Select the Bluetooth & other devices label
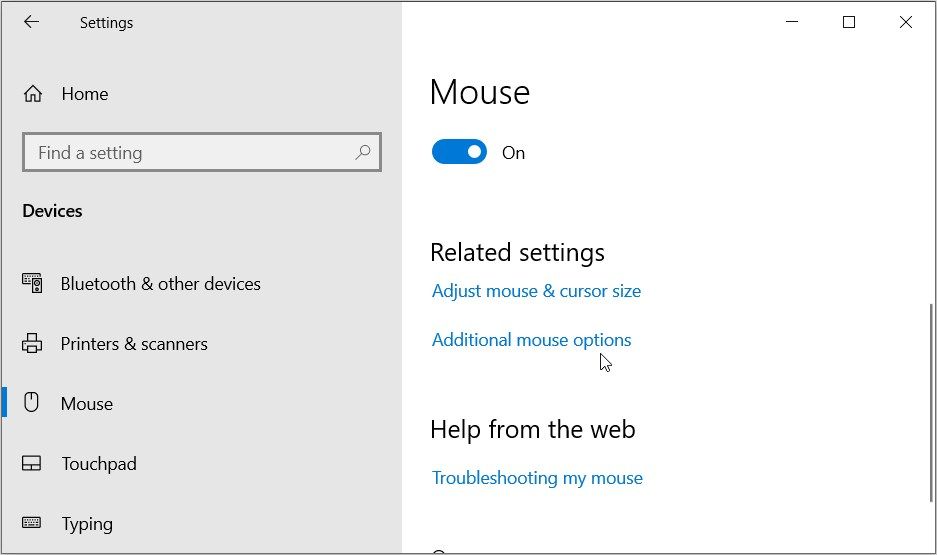The height and width of the screenshot is (555, 937). [160, 284]
